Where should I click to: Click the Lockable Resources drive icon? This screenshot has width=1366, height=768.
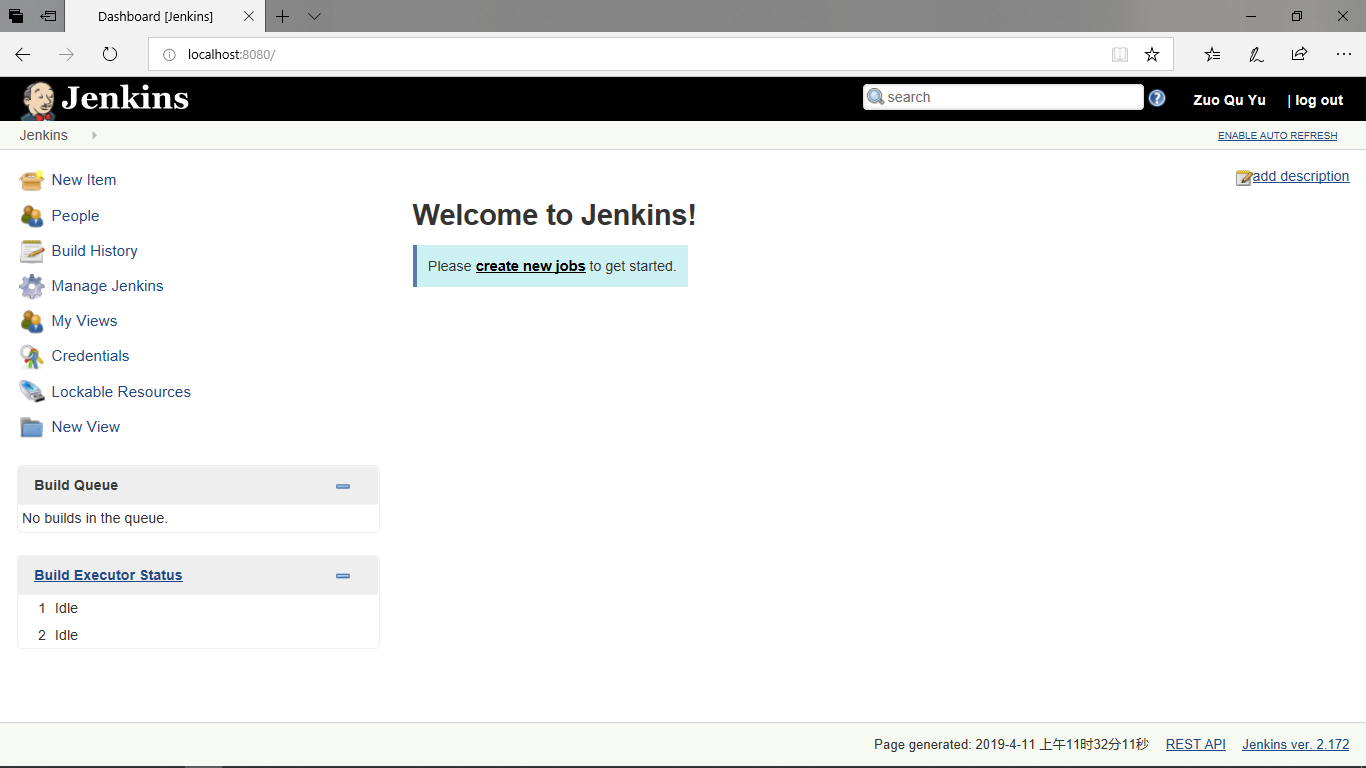(32, 392)
